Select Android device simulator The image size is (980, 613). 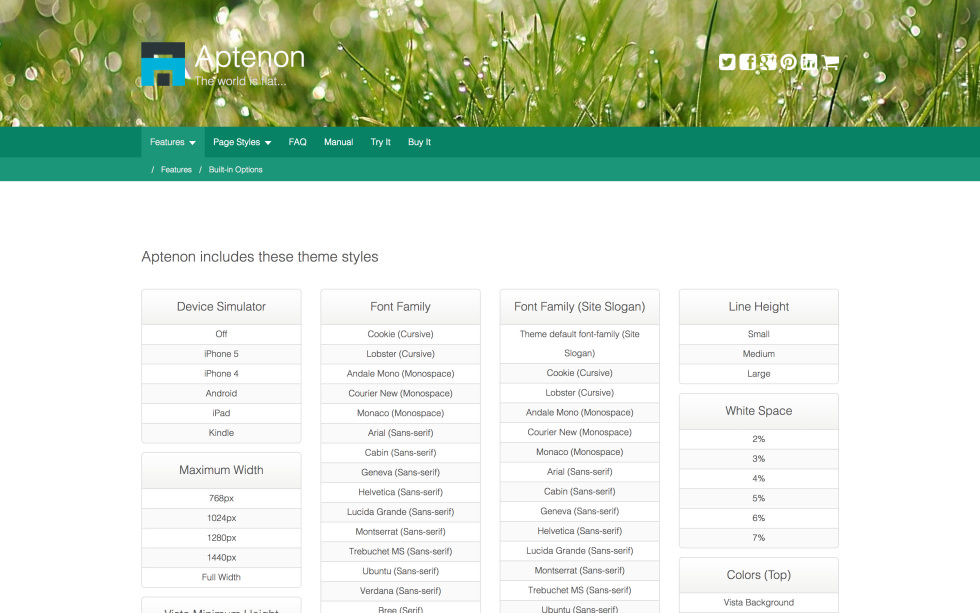pyautogui.click(x=221, y=393)
